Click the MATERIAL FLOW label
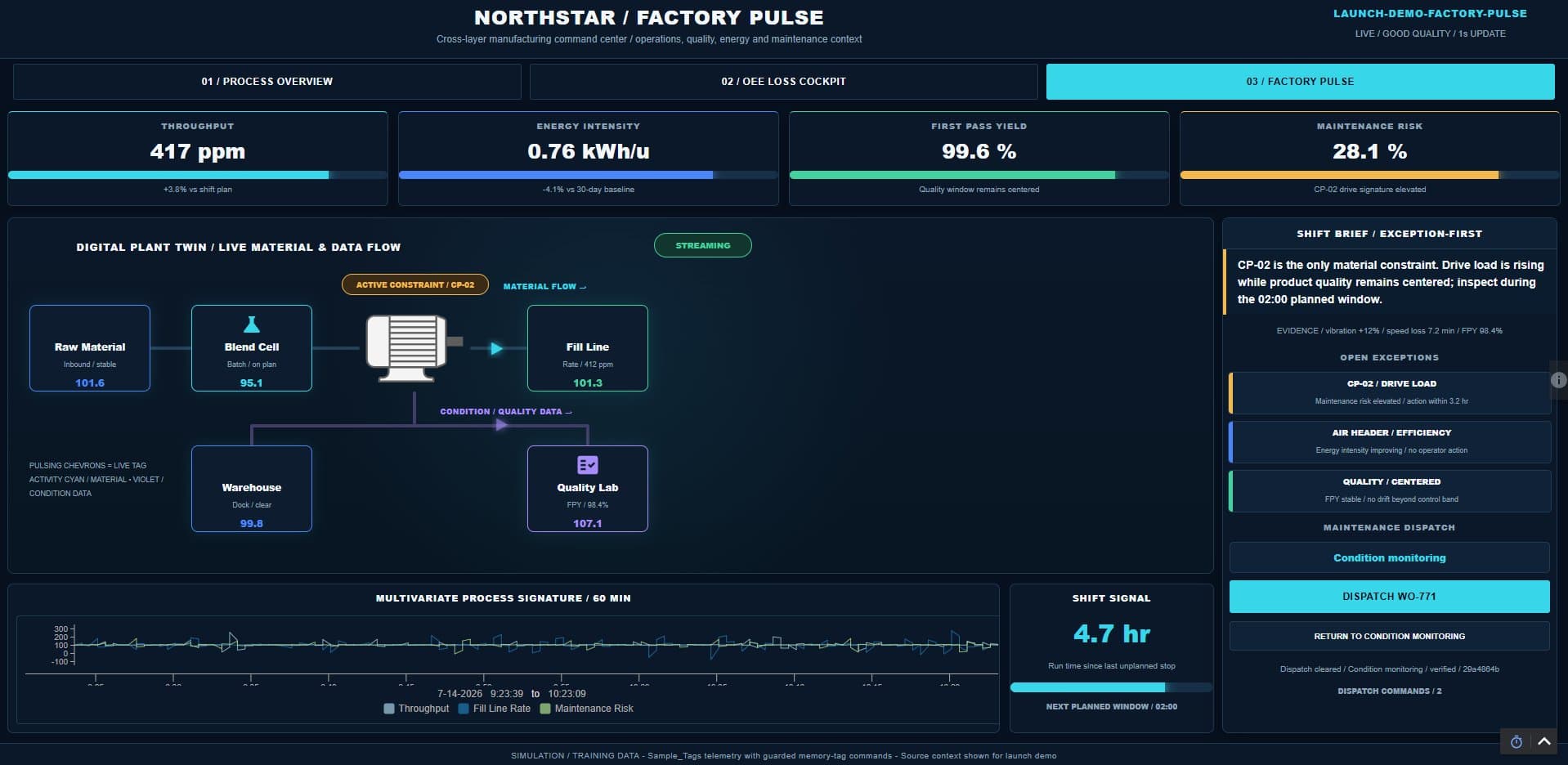The width and height of the screenshot is (1568, 765). click(544, 287)
